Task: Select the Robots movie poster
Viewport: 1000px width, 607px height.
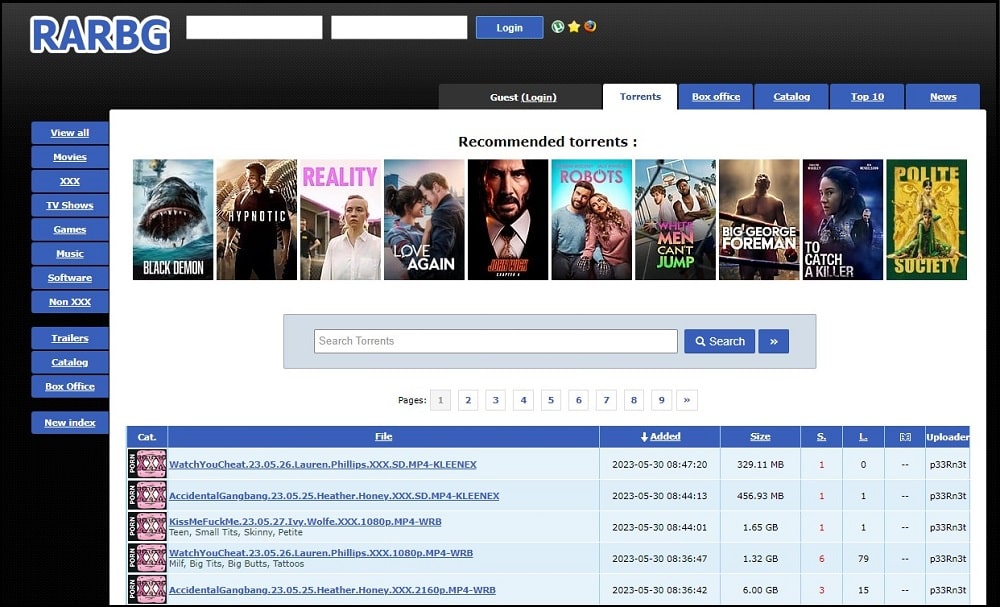Action: pos(592,219)
